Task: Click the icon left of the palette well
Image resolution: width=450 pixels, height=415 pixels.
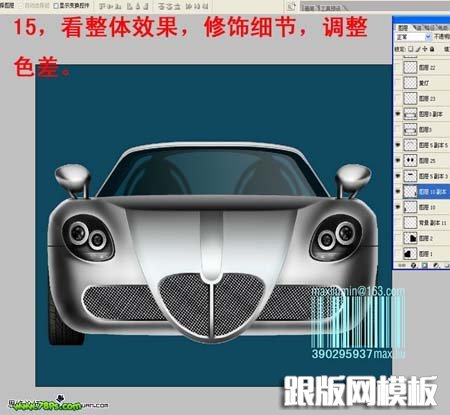Action: (x=291, y=6)
